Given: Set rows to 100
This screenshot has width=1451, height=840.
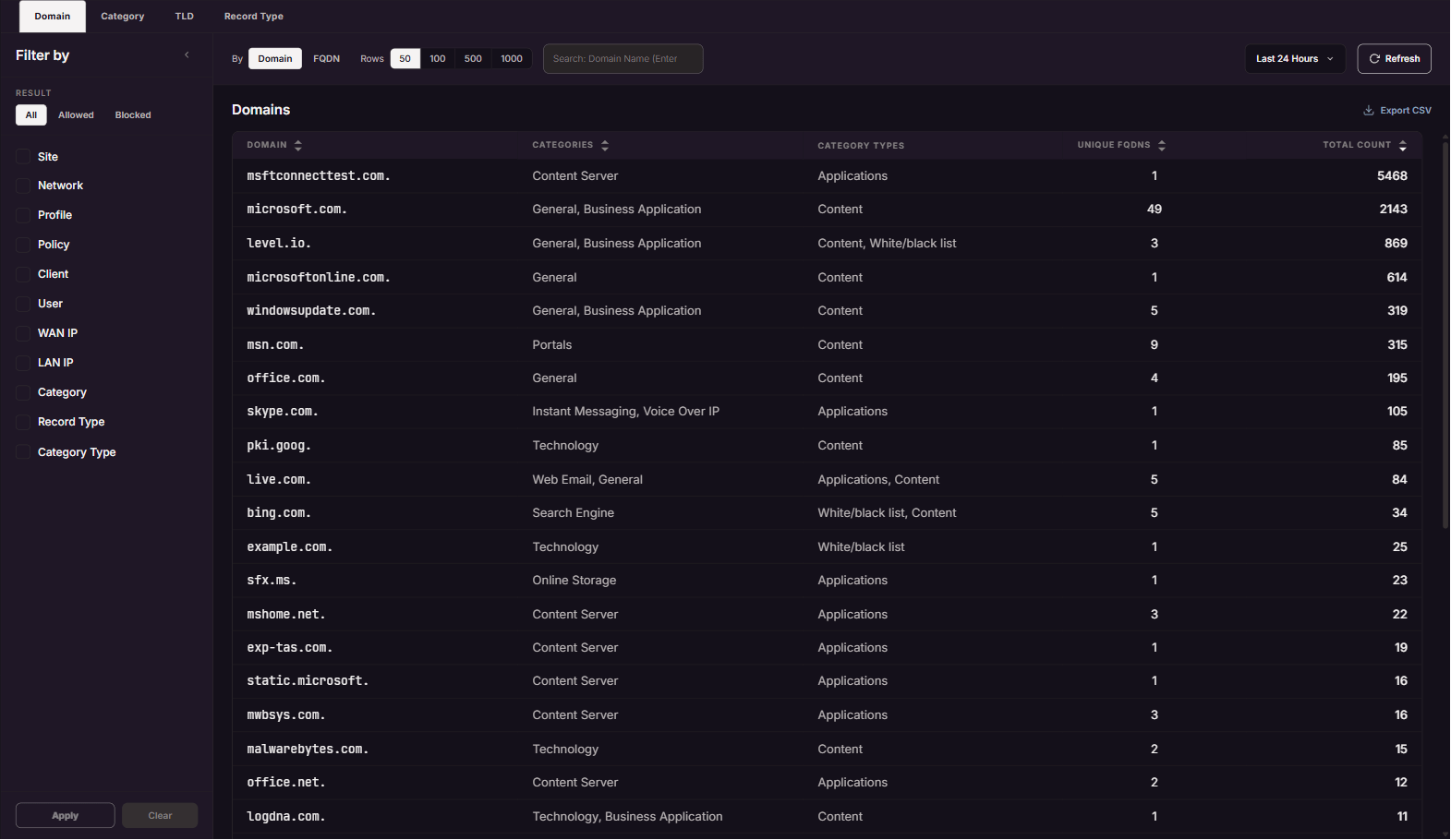Looking at the screenshot, I should [438, 59].
